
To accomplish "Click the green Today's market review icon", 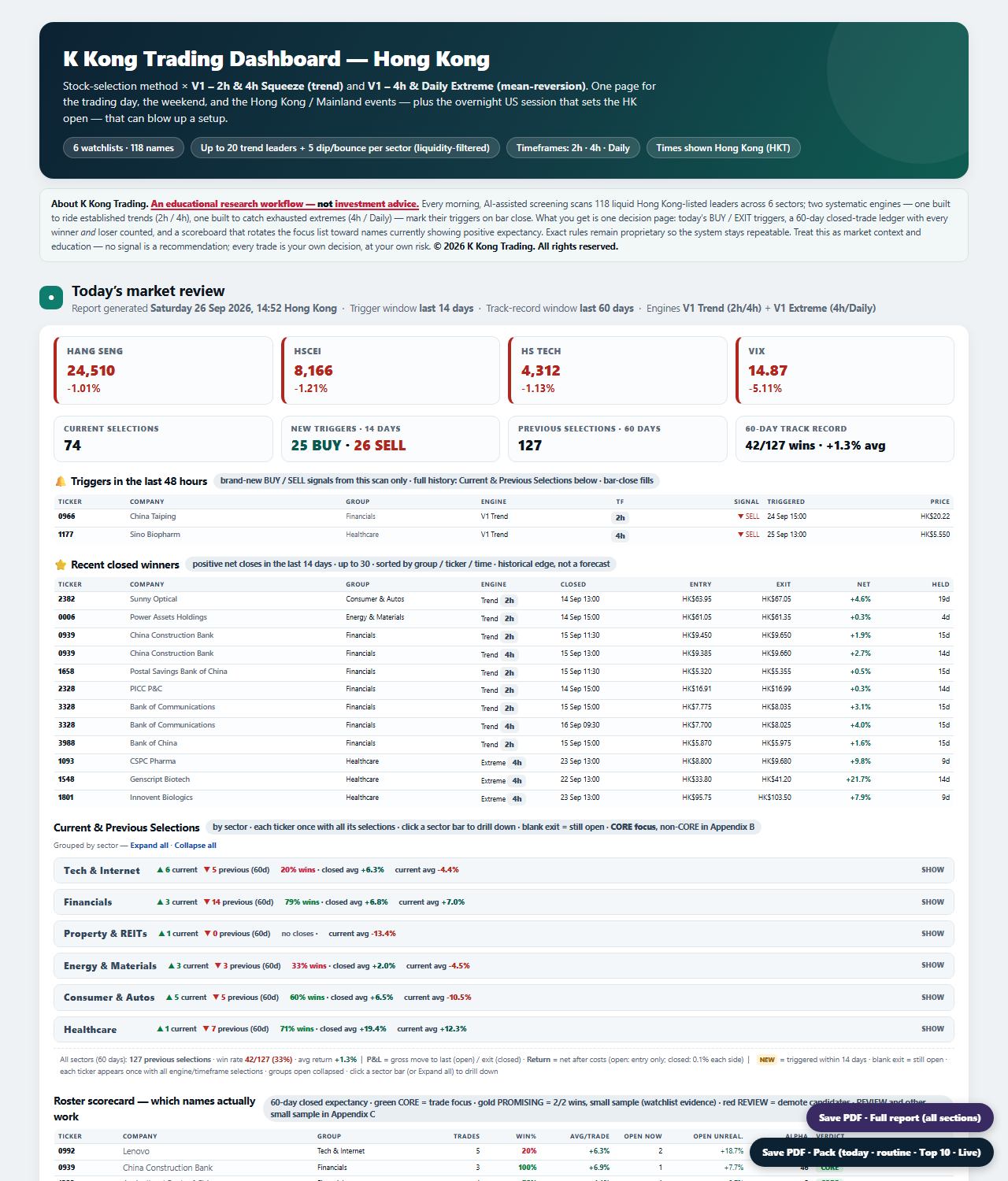I will 51,298.
